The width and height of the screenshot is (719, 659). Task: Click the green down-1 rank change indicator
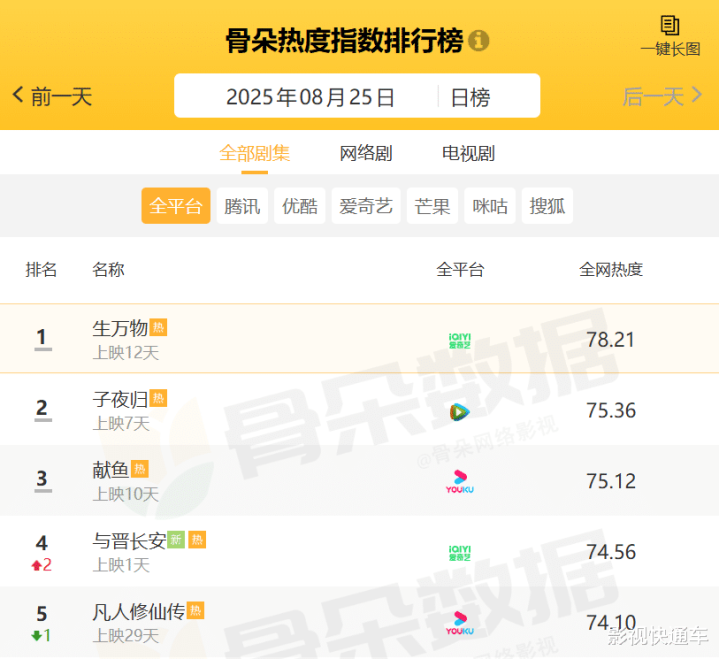41,636
